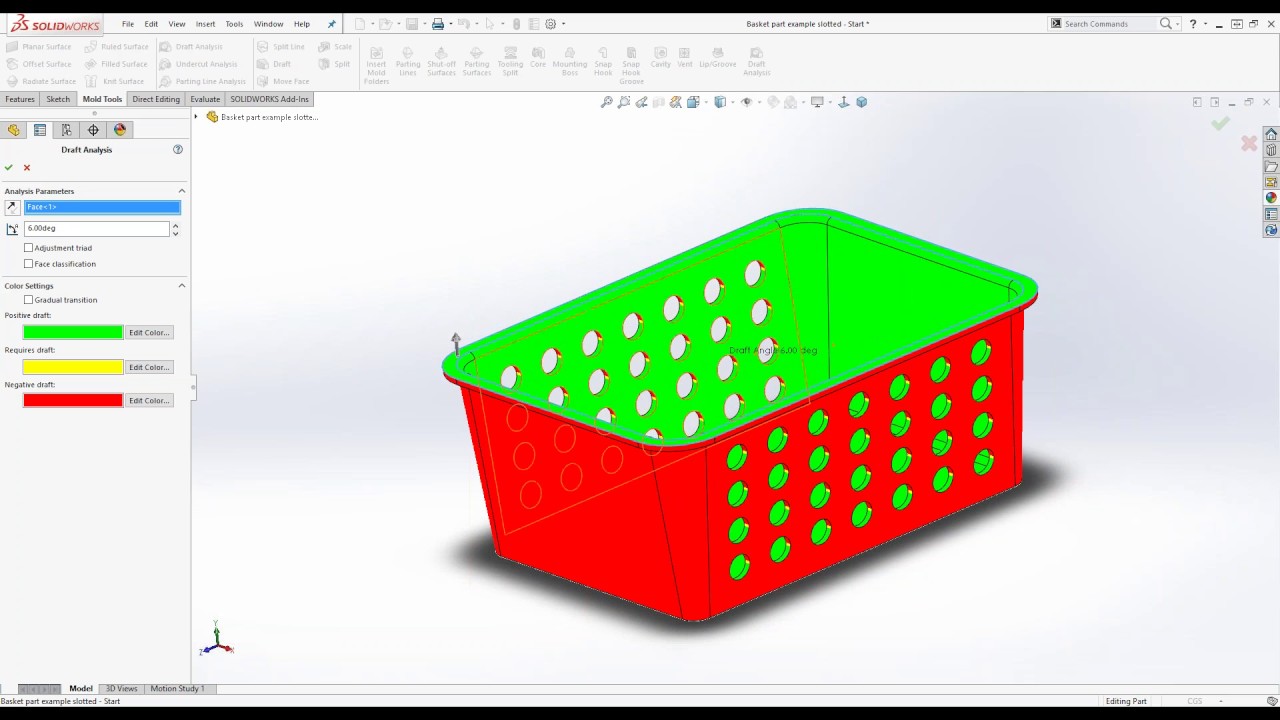Edit Color for Positive draft
This screenshot has height=720, width=1280.
[149, 332]
